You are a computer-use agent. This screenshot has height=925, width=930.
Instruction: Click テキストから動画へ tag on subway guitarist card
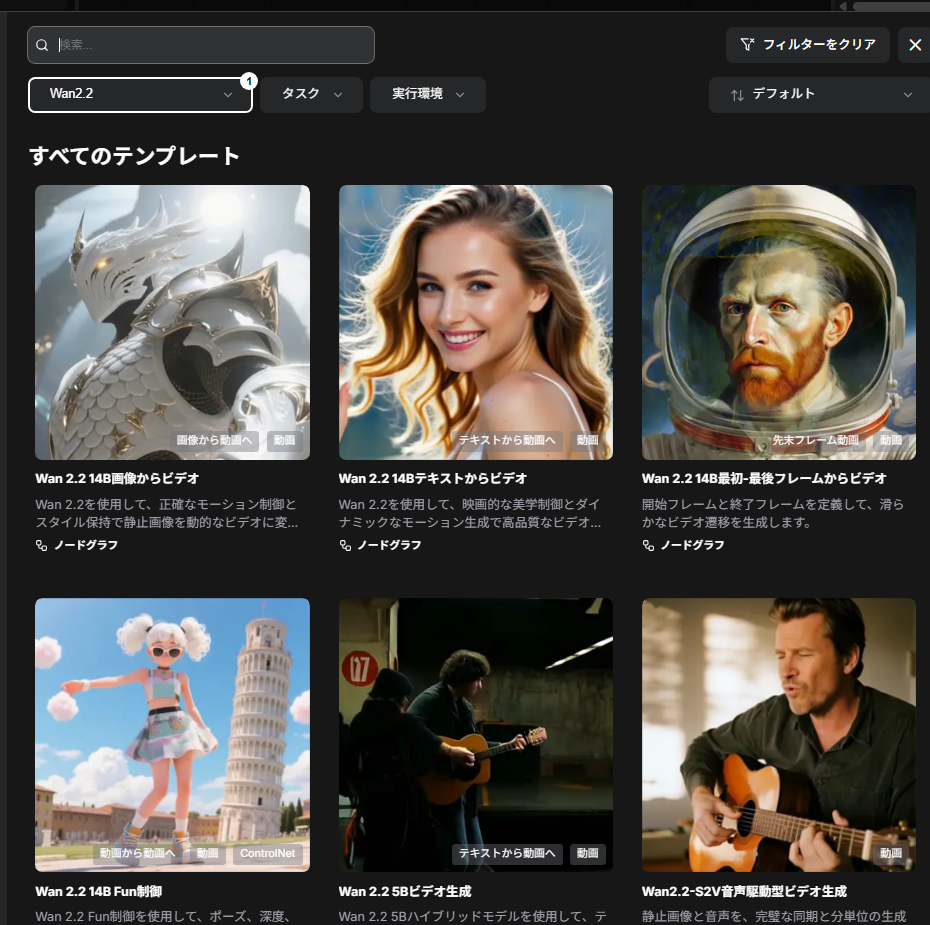[507, 853]
